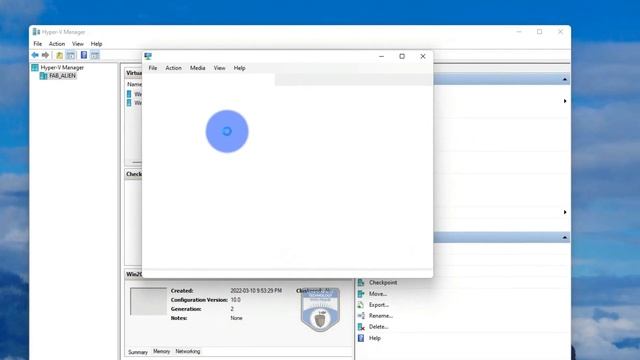Open Media menu in VM connection window
The width and height of the screenshot is (640, 360).
click(x=198, y=68)
